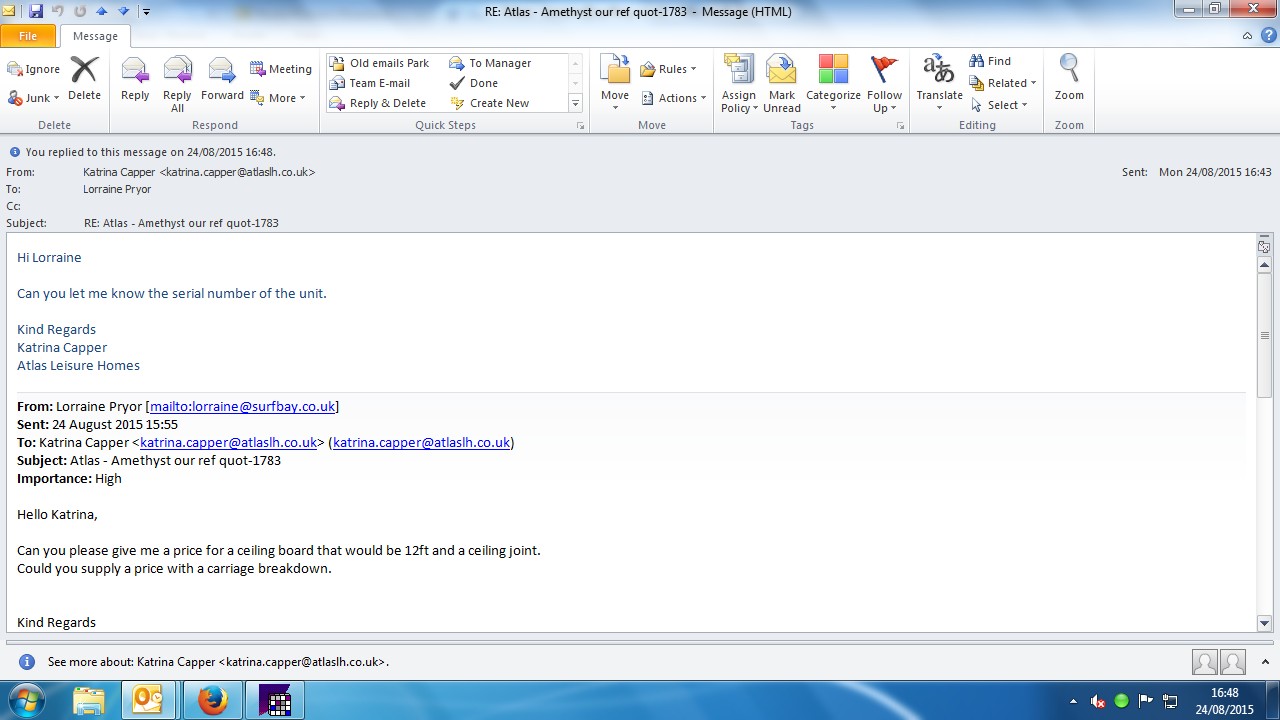This screenshot has width=1280, height=720.
Task: Show hidden system tray icons
Action: pyautogui.click(x=1074, y=701)
